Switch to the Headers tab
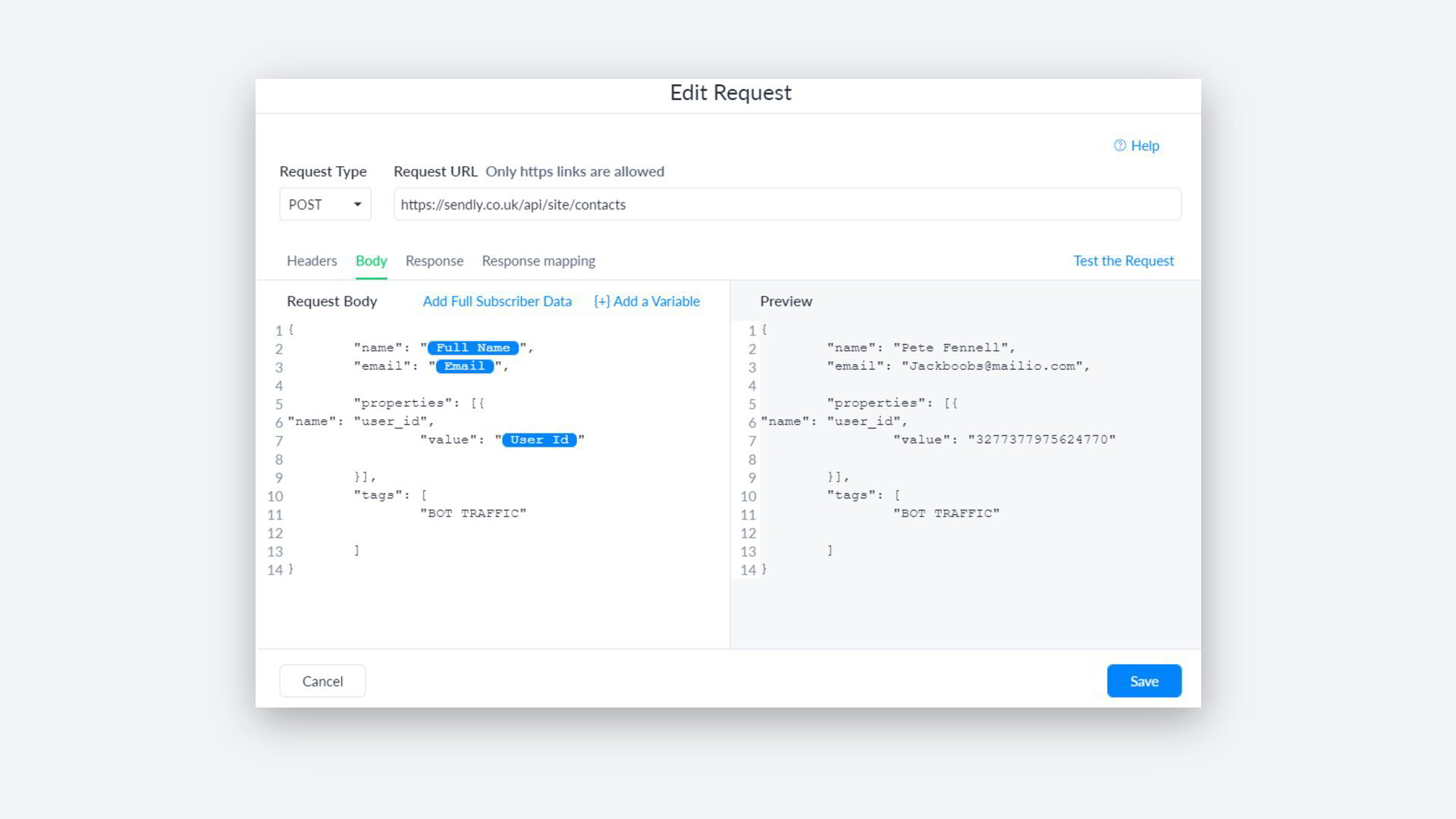This screenshot has width=1456, height=819. [312, 261]
